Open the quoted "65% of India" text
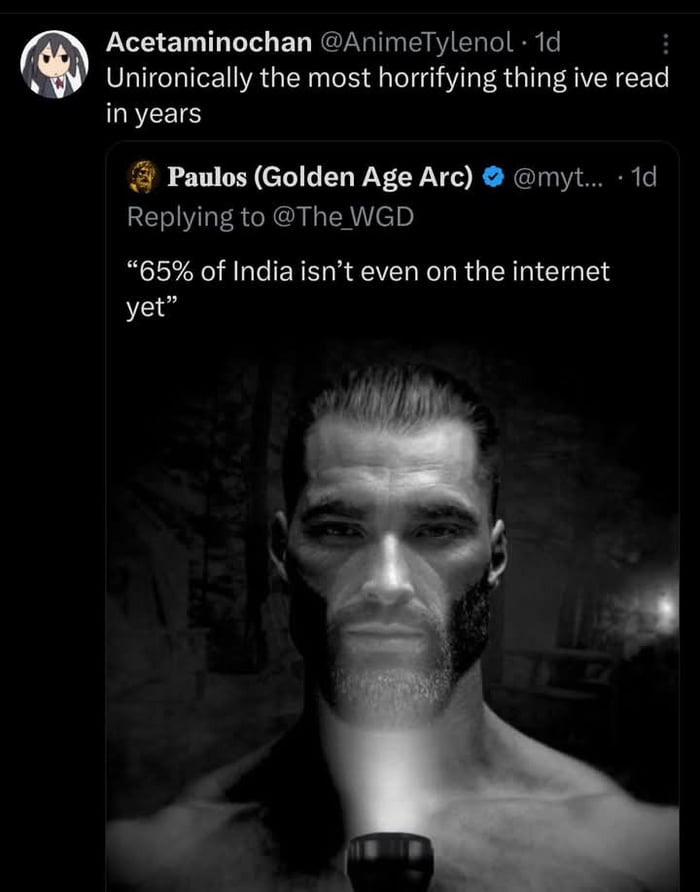Viewport: 700px width, 892px height. (x=368, y=271)
